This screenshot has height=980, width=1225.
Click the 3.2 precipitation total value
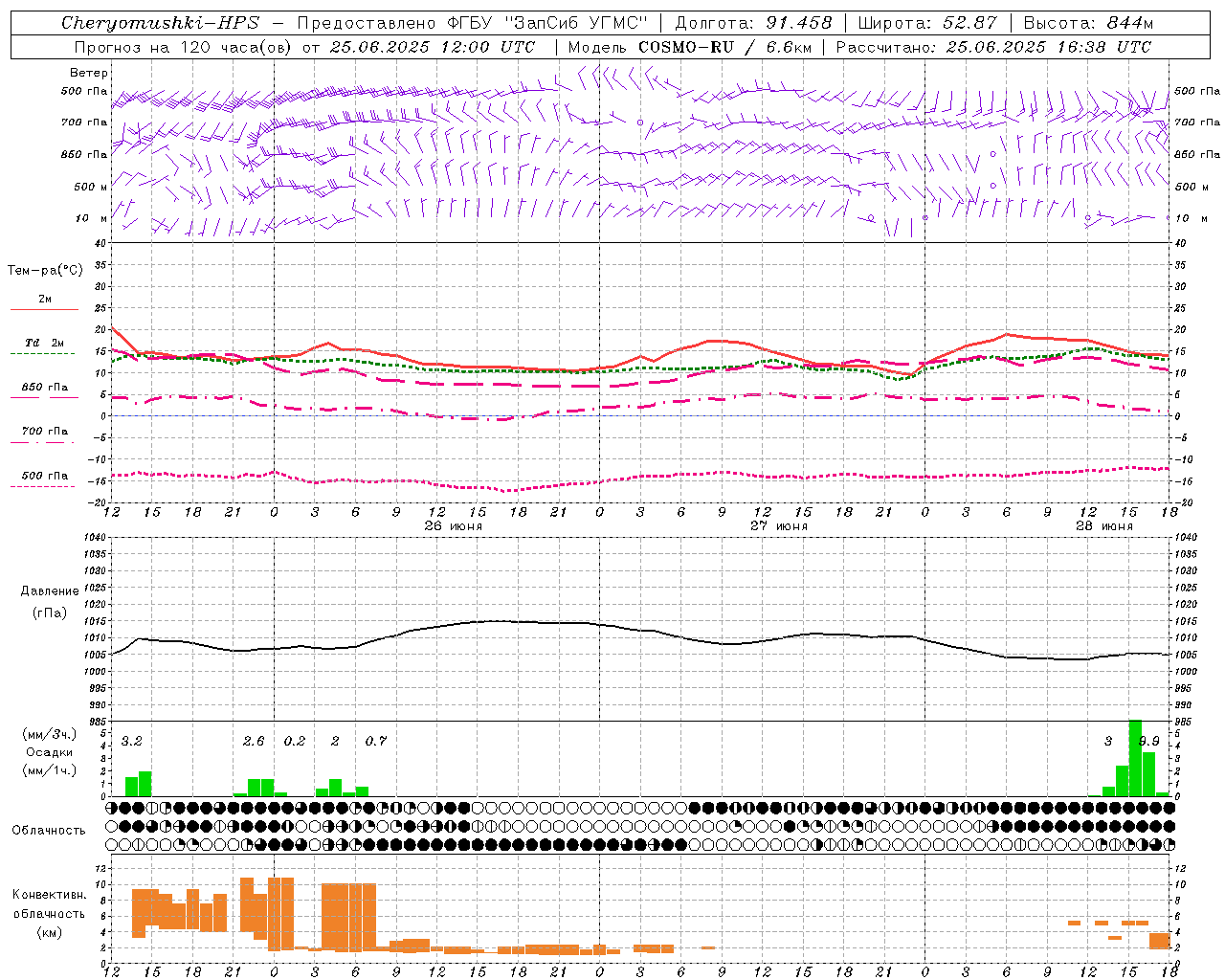click(x=131, y=742)
